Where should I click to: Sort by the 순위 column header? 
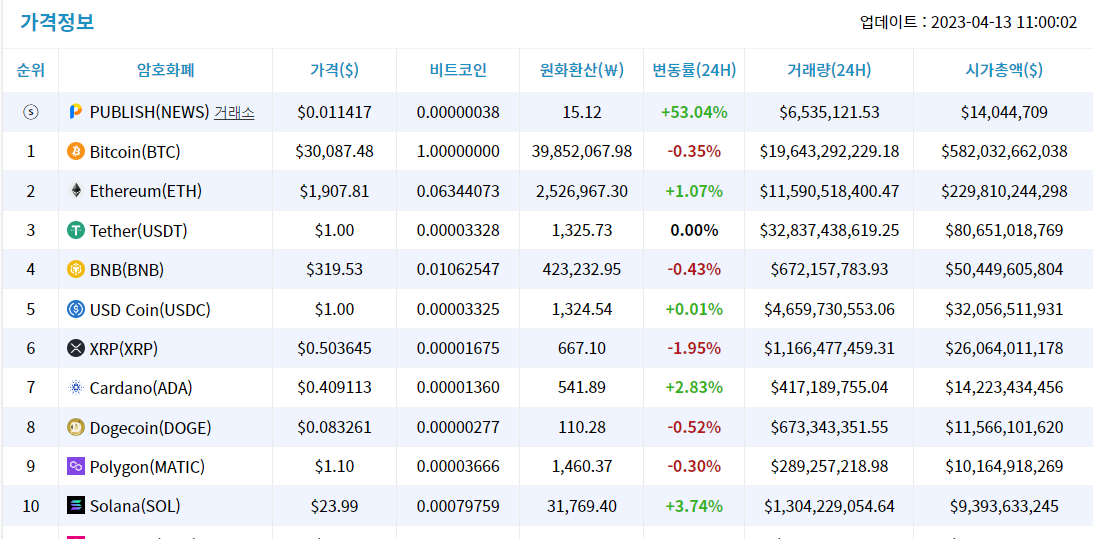[31, 70]
